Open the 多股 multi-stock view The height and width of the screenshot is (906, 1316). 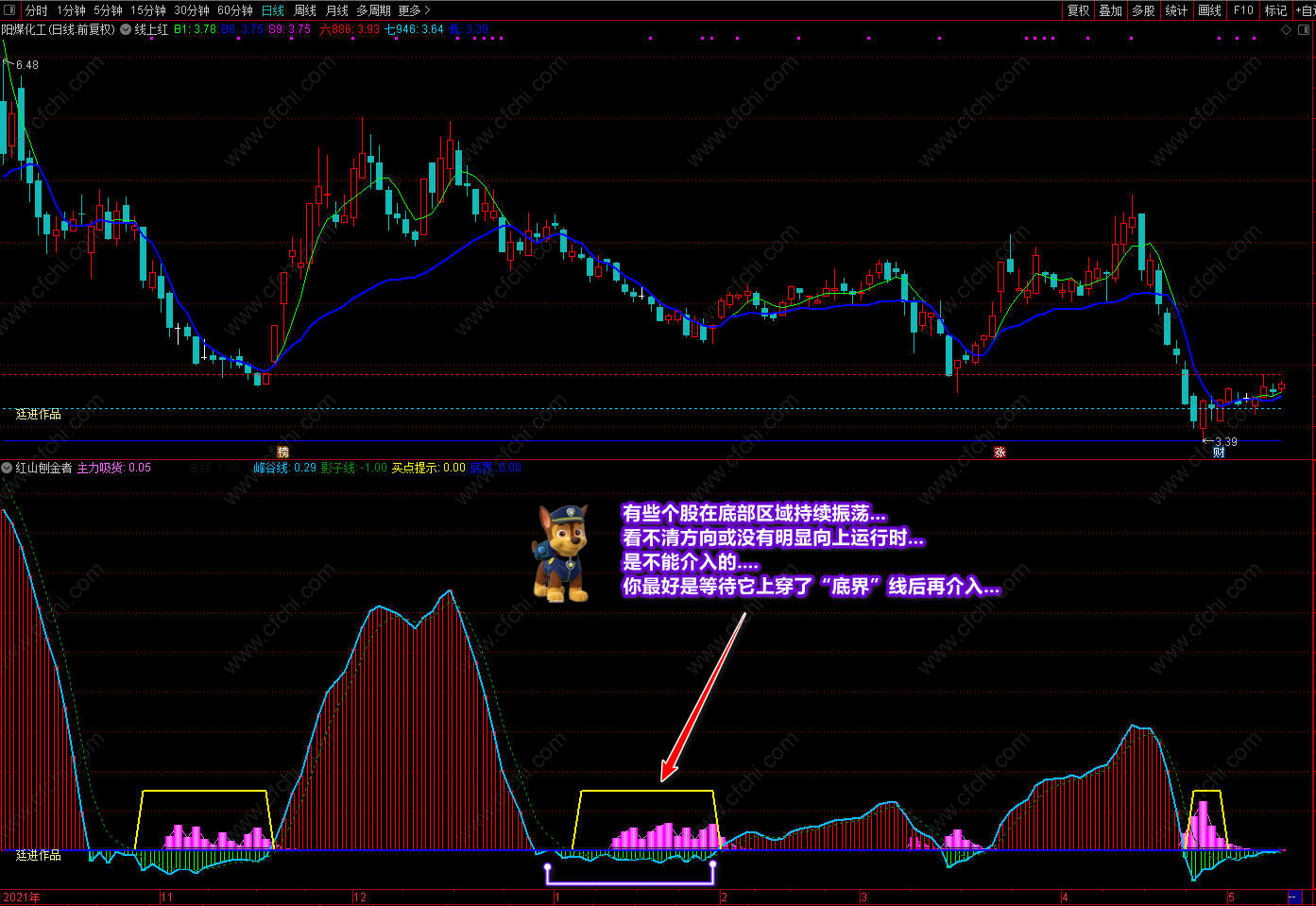pos(1143,10)
